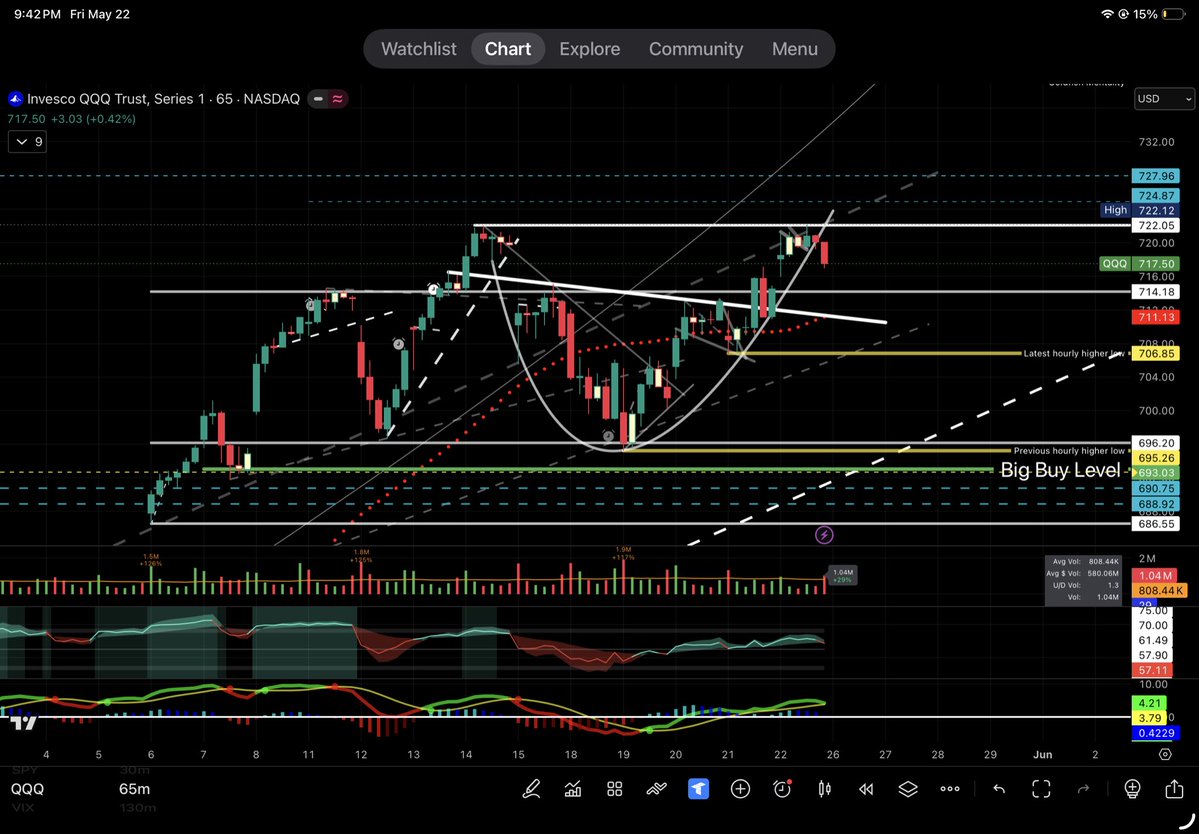Image resolution: width=1199 pixels, height=834 pixels.
Task: Select Previous hourly higher low annotation
Action: tap(1069, 451)
